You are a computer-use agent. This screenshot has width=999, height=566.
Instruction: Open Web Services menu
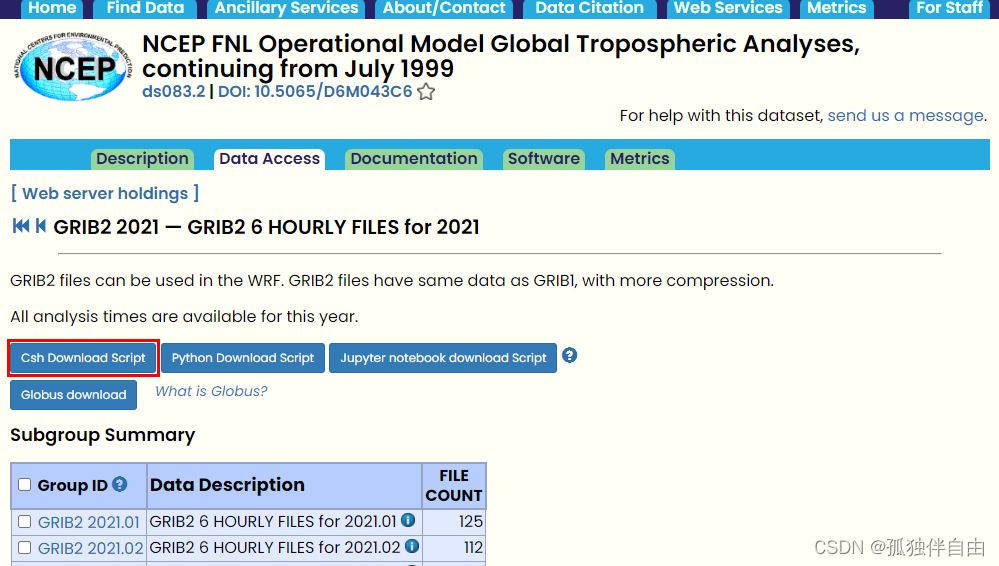(728, 8)
